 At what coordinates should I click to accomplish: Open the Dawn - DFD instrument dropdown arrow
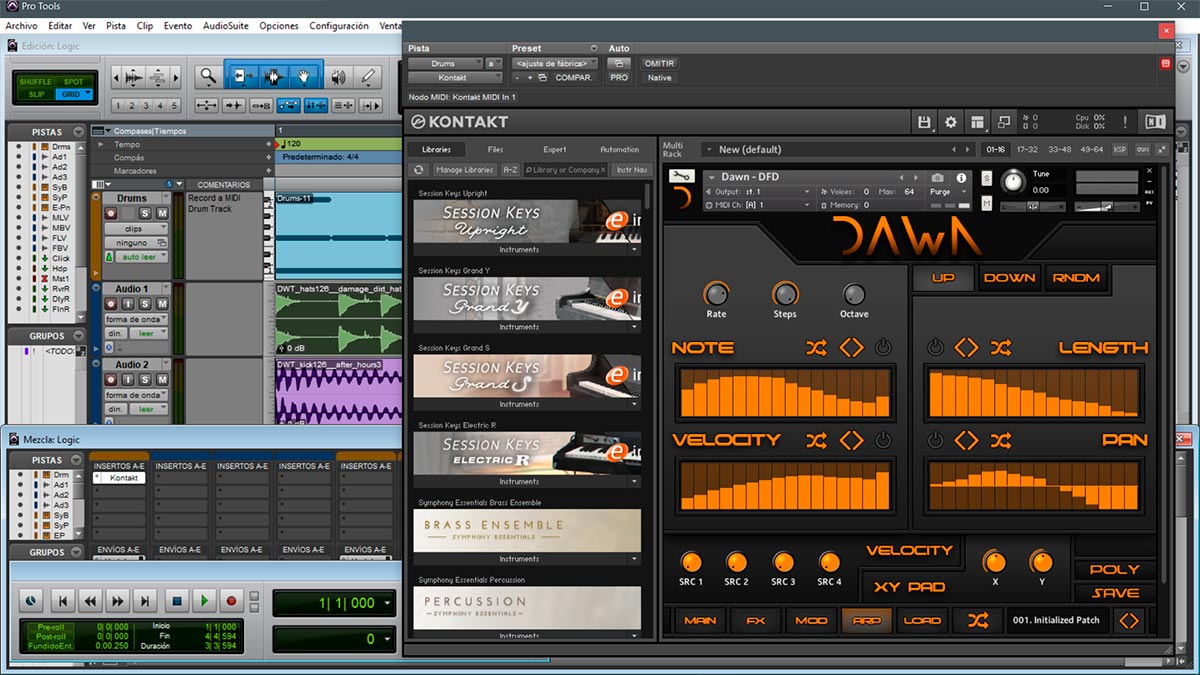[710, 177]
